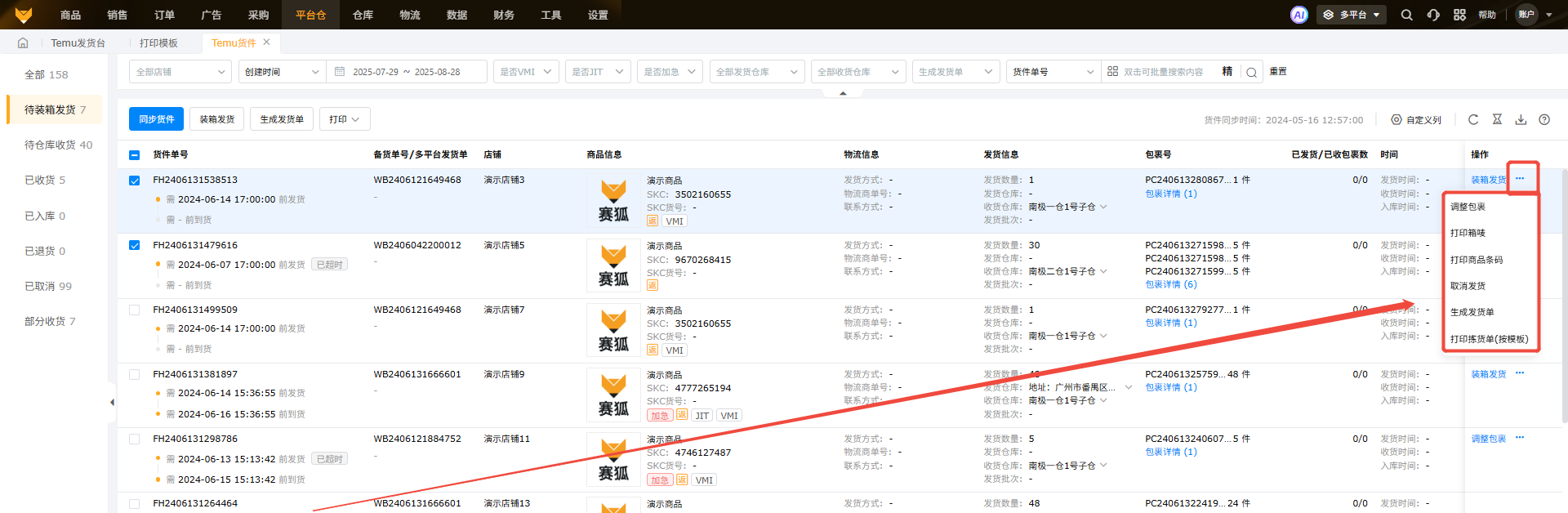This screenshot has height=513, width=1568.
Task: Select 打印箱唛 from the context menu
Action: coord(1468,233)
